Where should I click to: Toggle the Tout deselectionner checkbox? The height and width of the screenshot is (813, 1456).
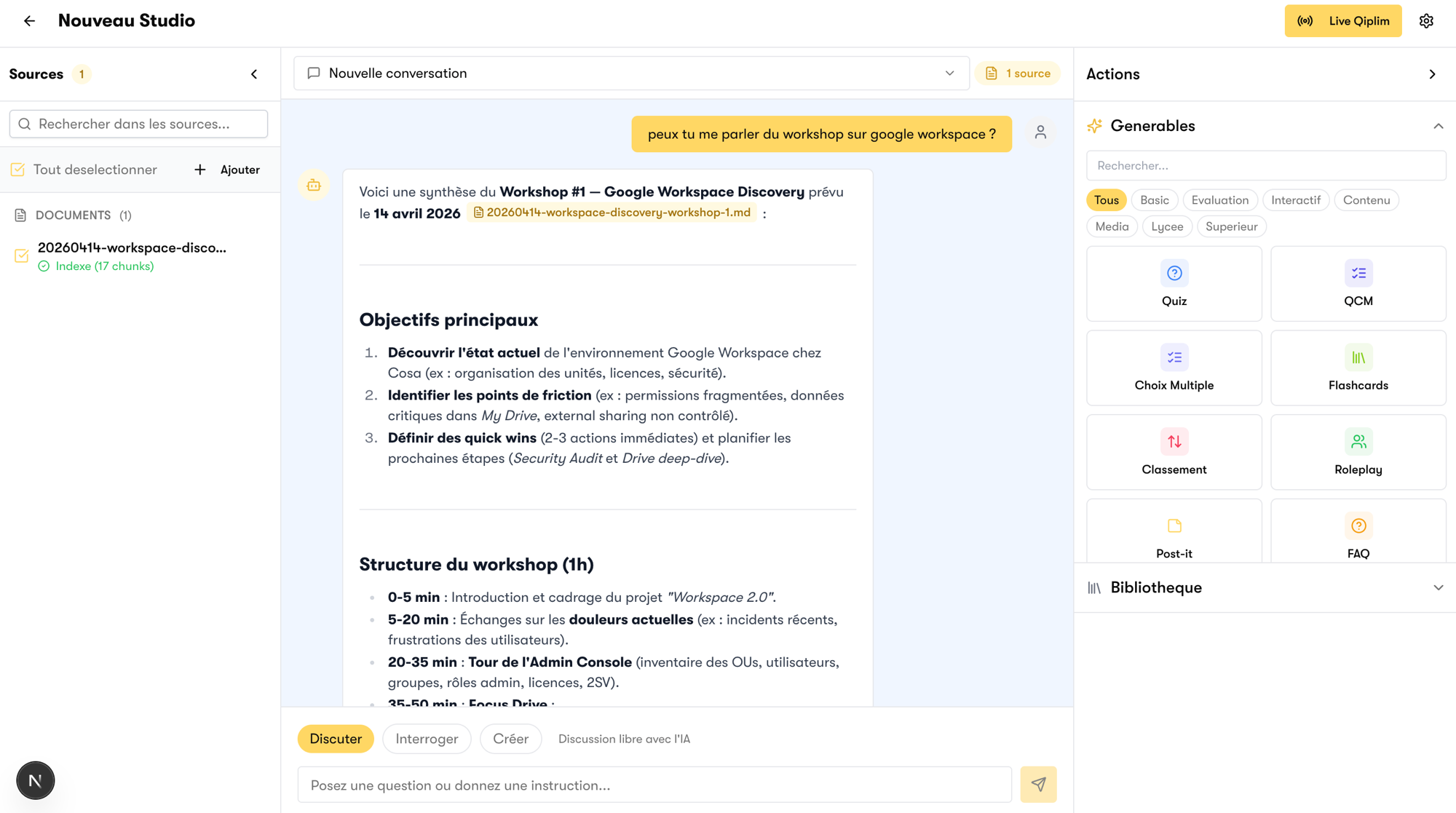[18, 170]
